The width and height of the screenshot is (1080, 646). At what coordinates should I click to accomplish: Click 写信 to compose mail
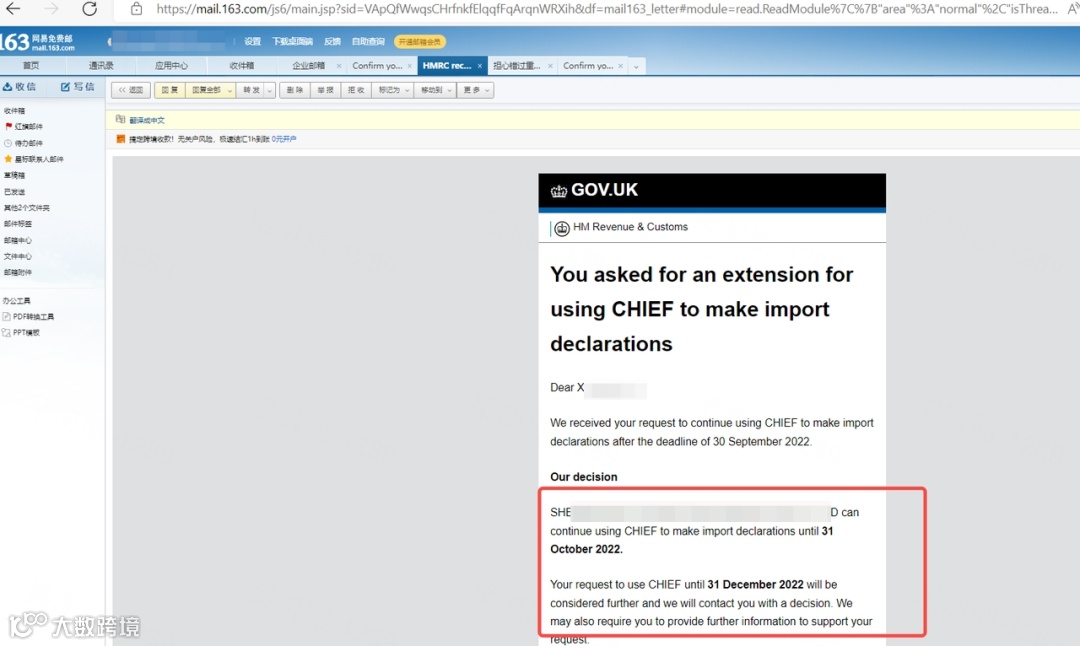[83, 87]
